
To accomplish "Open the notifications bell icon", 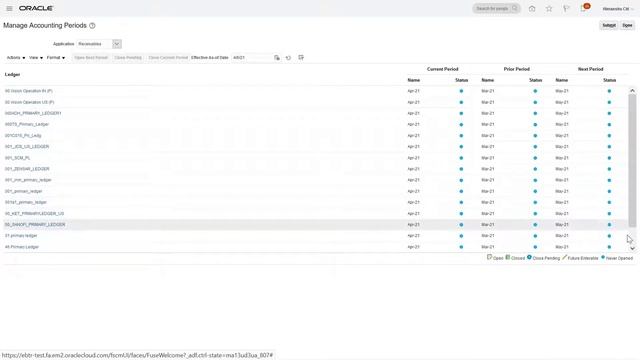I will 584,9.
